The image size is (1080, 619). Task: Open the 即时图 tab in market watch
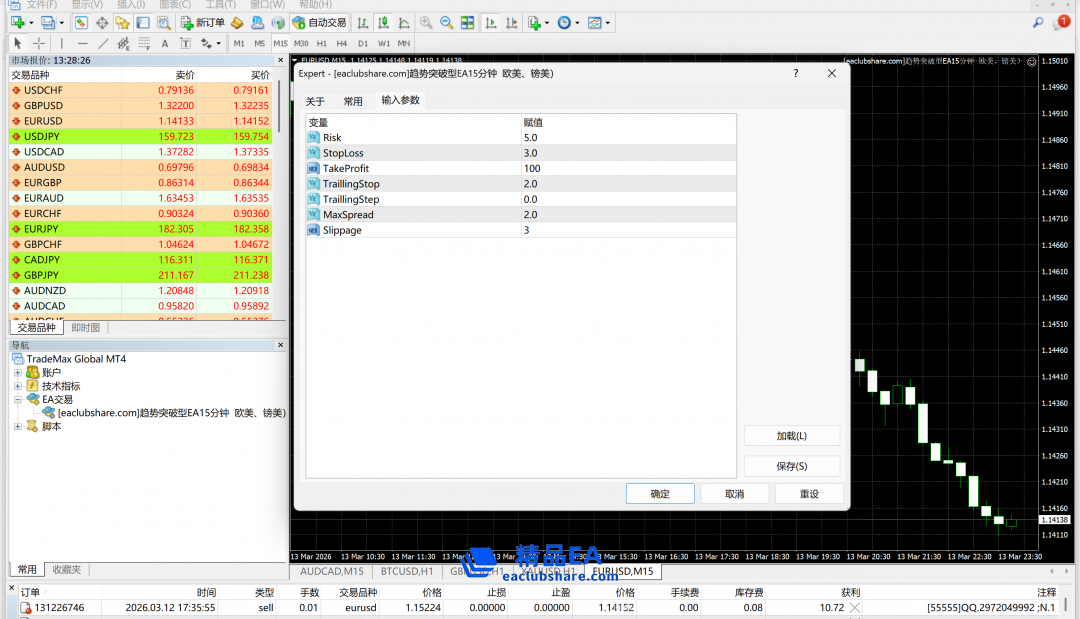(x=86, y=327)
